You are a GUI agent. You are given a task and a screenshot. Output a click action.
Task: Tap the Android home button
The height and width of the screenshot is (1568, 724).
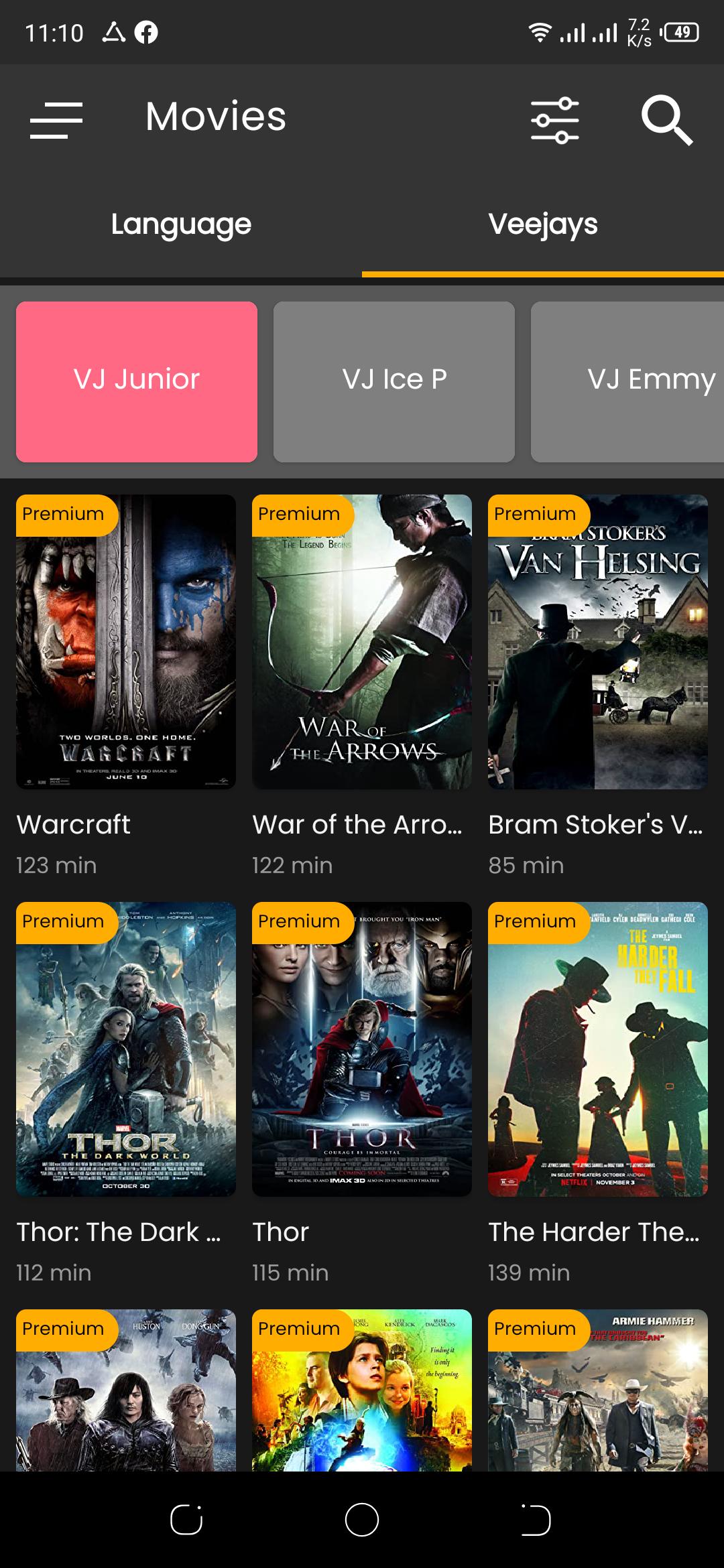click(x=362, y=1520)
